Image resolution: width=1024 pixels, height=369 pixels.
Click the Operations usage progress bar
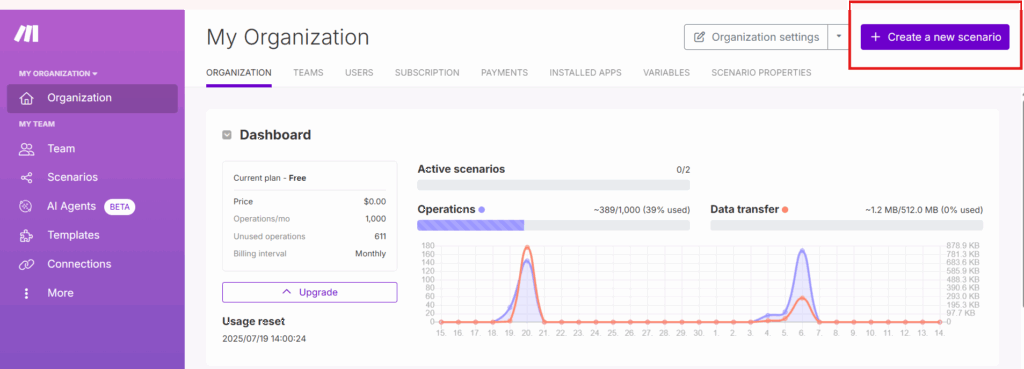(x=553, y=225)
